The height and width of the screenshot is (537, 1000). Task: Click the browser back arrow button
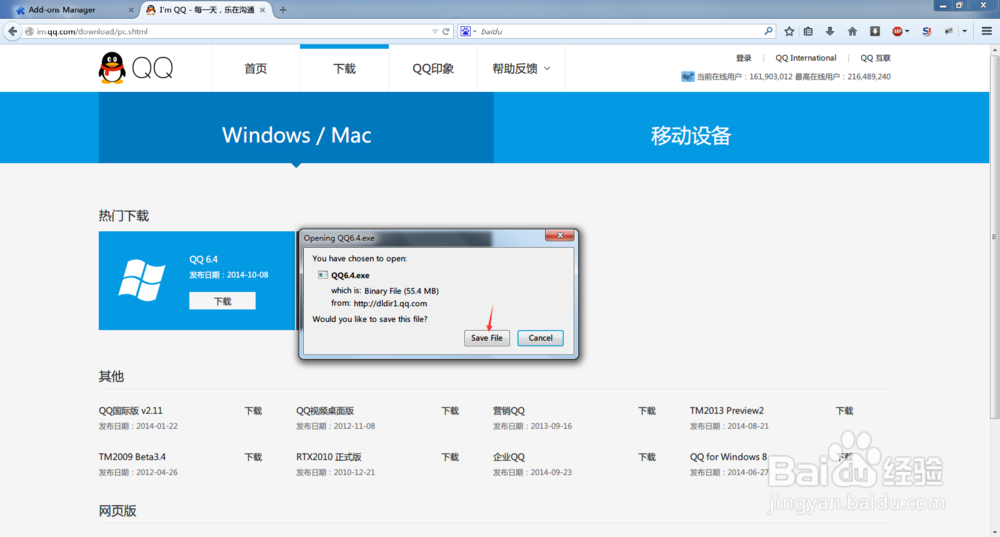12,31
